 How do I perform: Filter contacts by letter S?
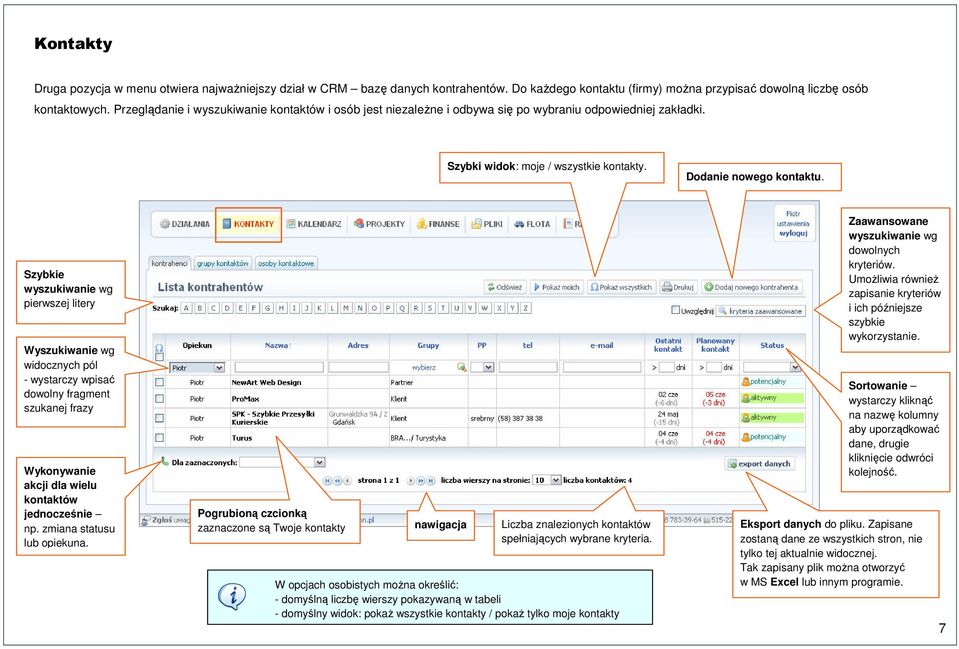(x=430, y=308)
